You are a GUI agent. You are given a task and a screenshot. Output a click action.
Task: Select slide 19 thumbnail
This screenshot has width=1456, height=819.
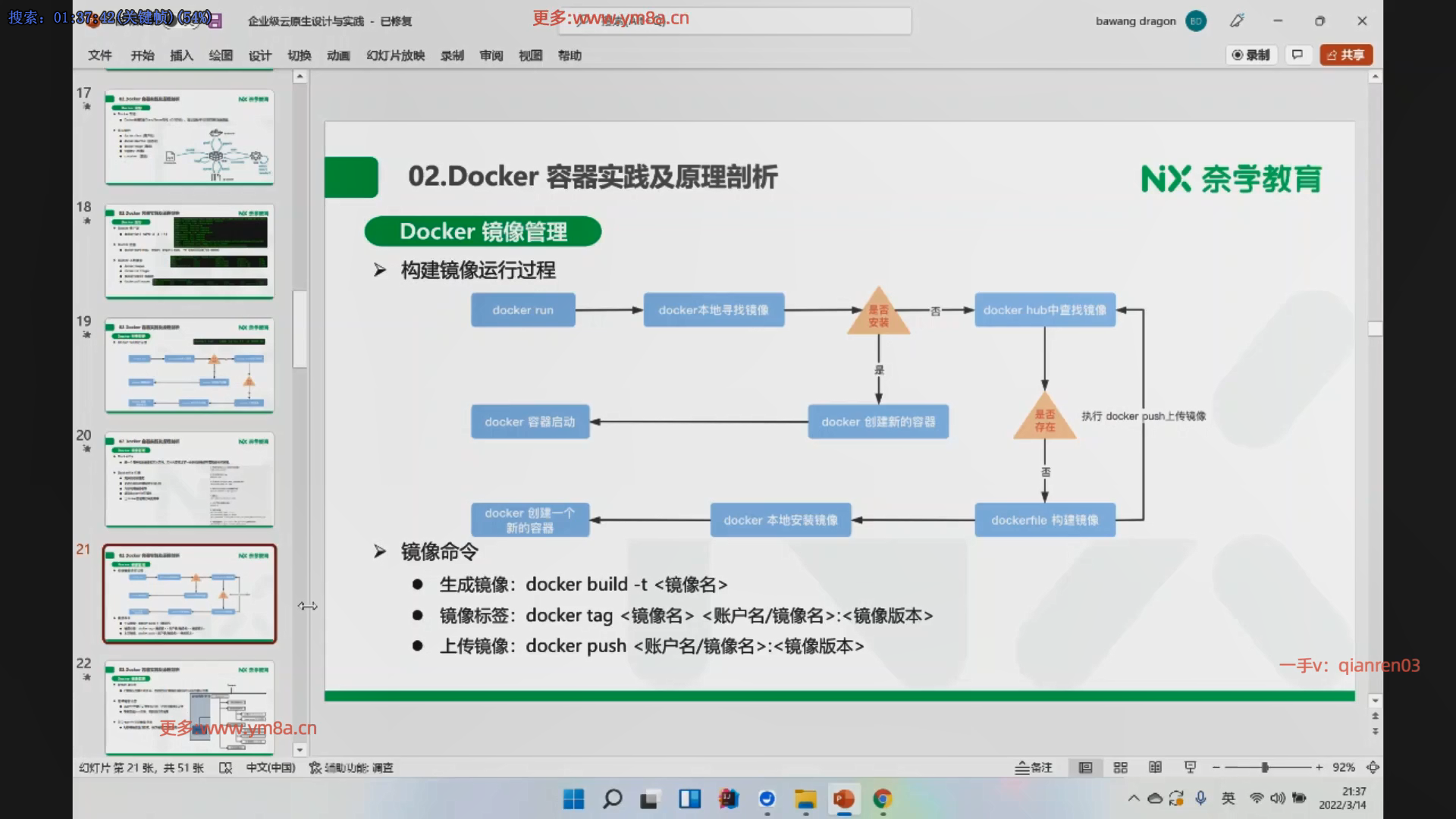190,365
